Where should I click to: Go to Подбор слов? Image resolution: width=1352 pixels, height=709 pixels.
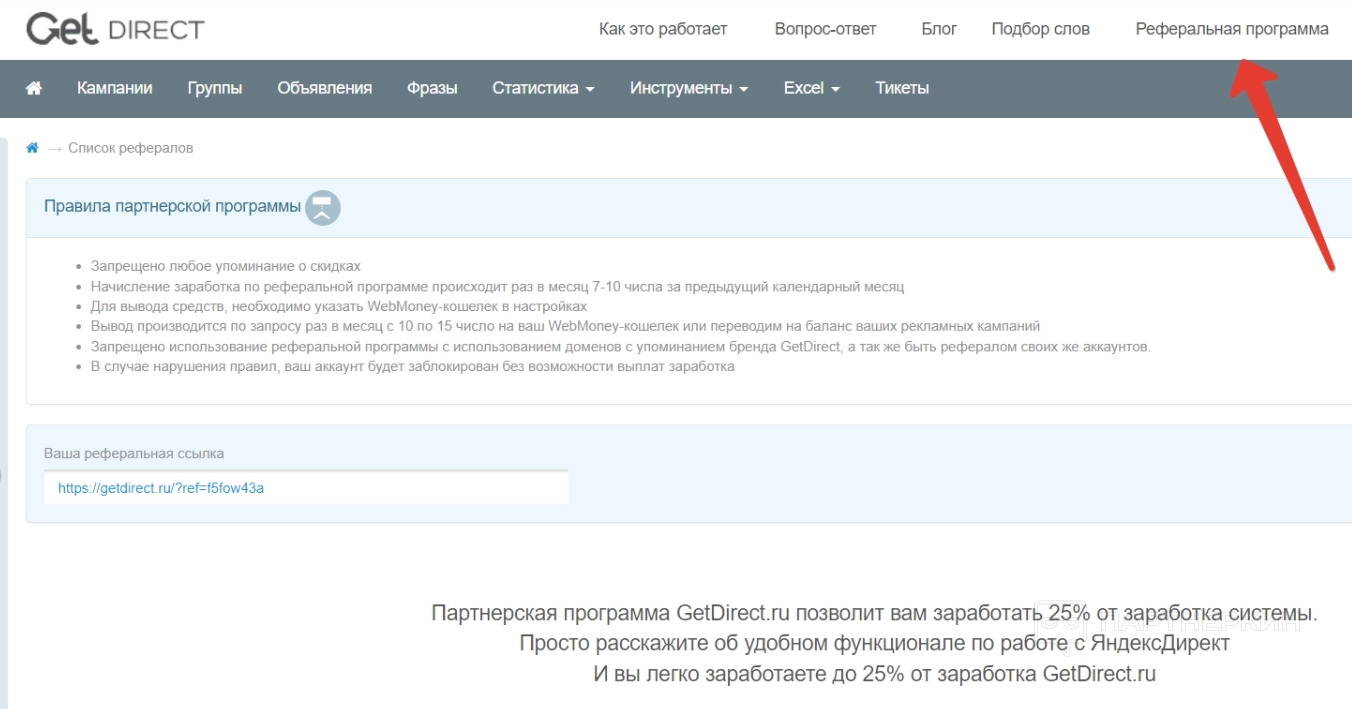click(x=1041, y=29)
